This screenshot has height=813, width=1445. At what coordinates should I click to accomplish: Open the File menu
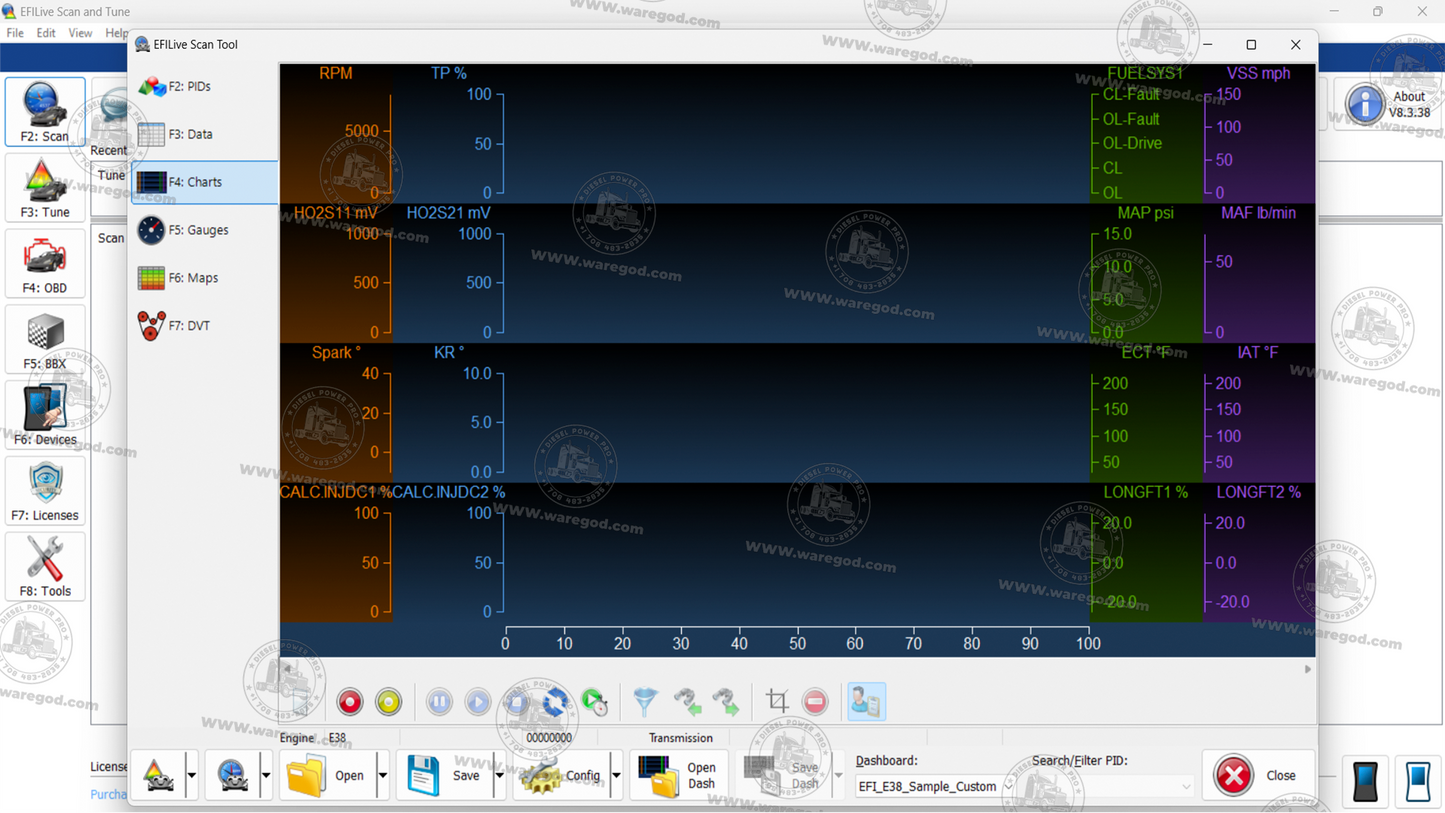coord(15,33)
